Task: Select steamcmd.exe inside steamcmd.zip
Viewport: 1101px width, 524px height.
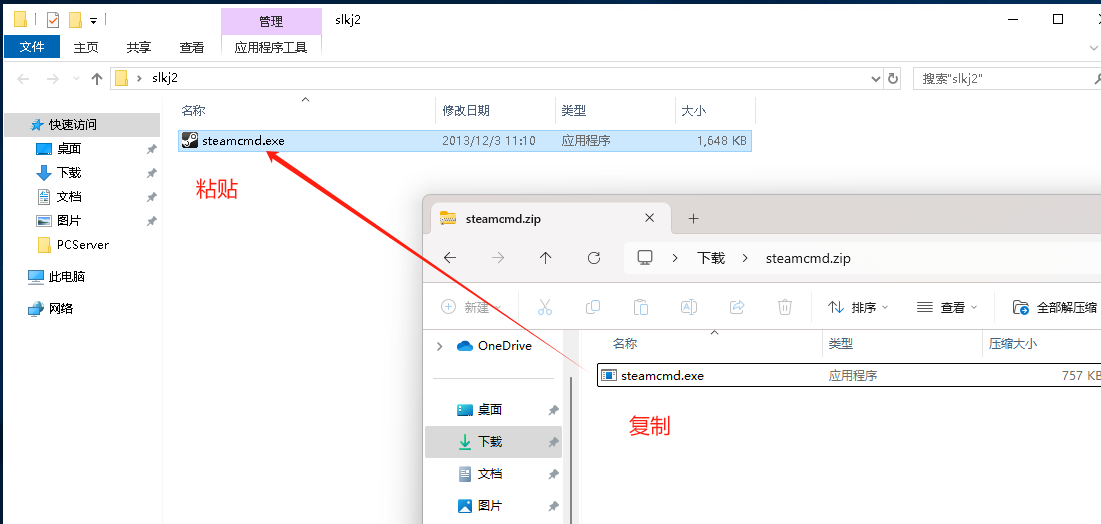Action: (x=849, y=376)
